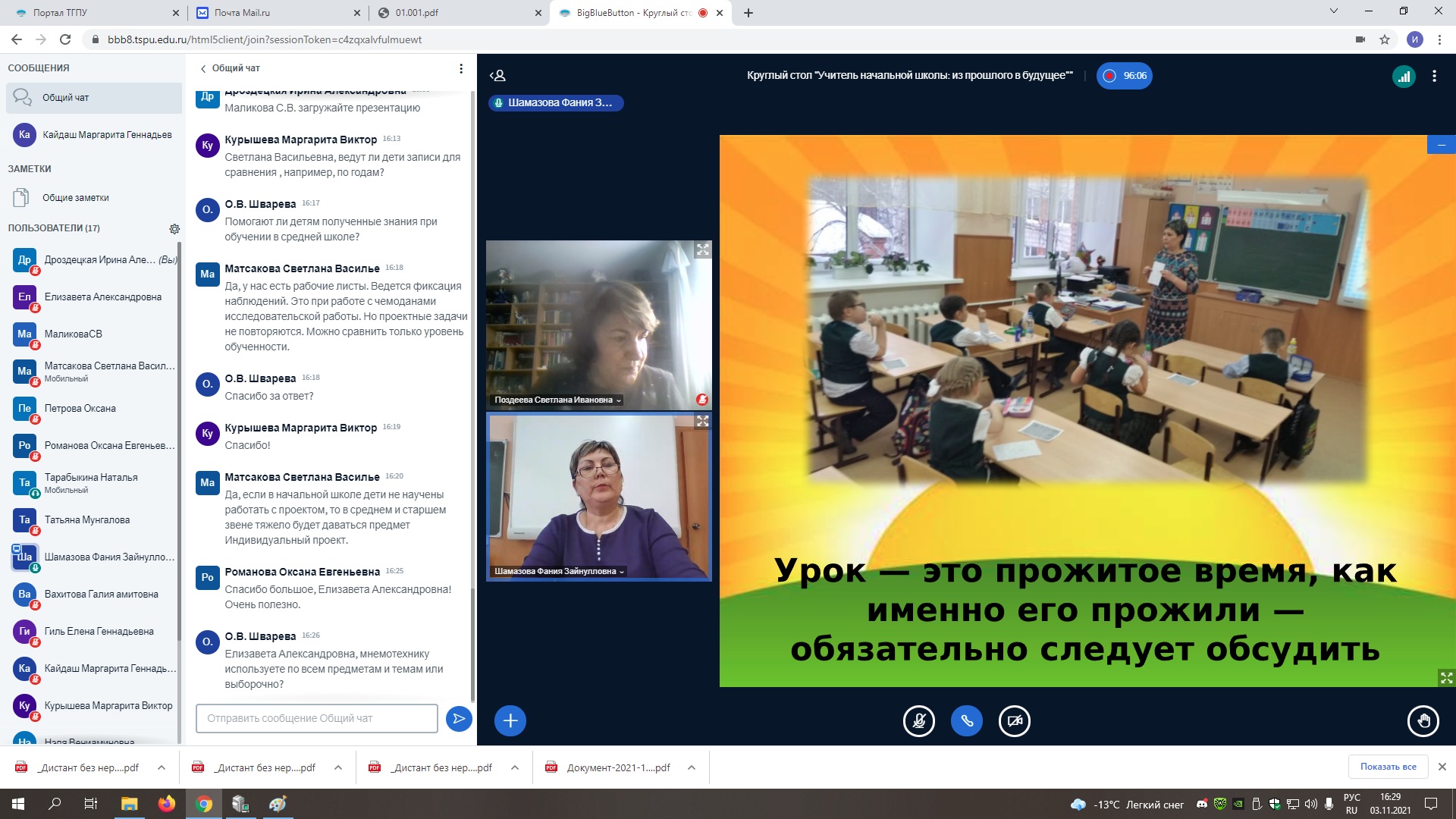Open tab search chevron
The image size is (1456, 819).
(x=1334, y=11)
